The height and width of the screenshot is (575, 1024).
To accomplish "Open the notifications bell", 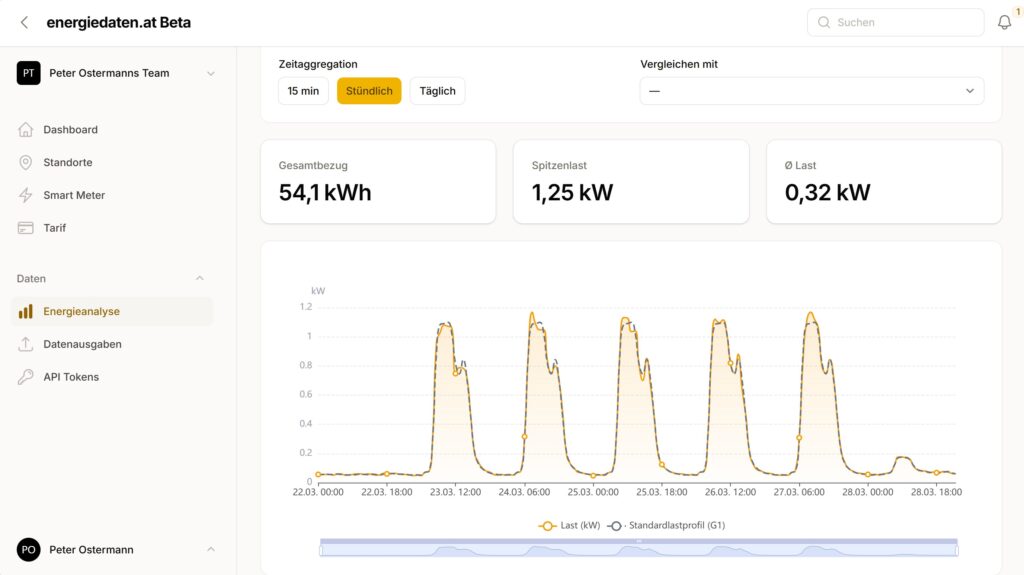I will coord(1004,22).
